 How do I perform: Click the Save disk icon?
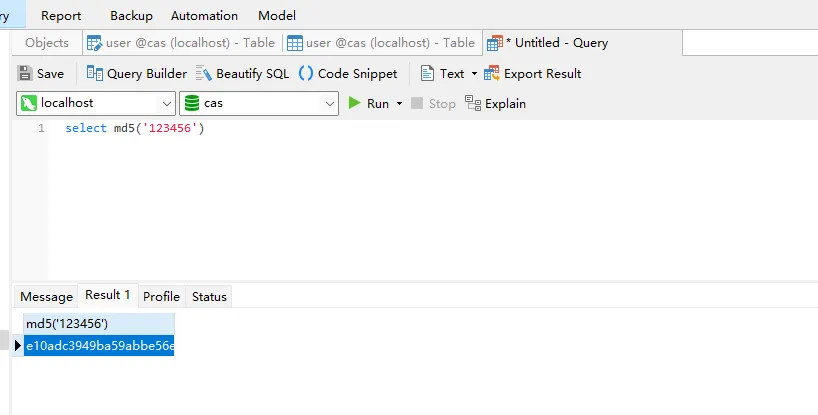coord(25,74)
